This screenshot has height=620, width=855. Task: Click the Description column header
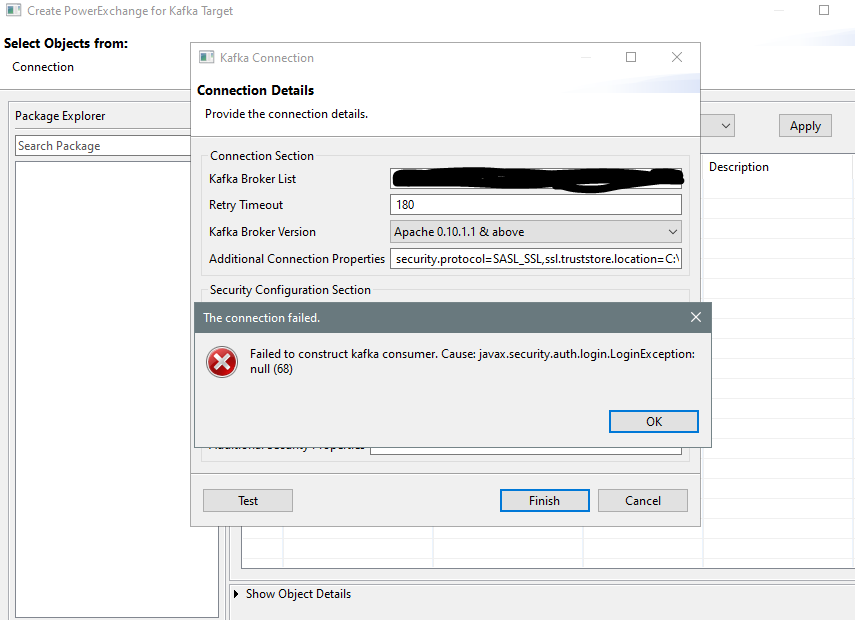pos(738,167)
